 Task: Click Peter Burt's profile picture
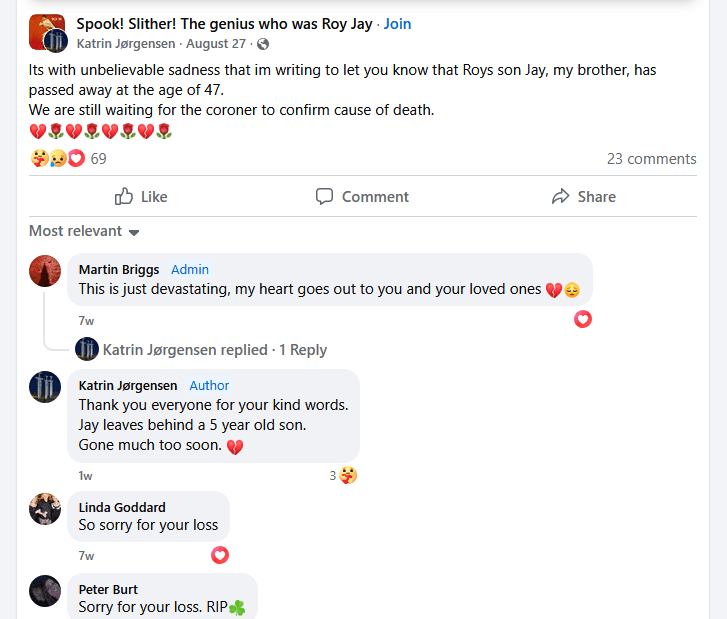pyautogui.click(x=45, y=591)
